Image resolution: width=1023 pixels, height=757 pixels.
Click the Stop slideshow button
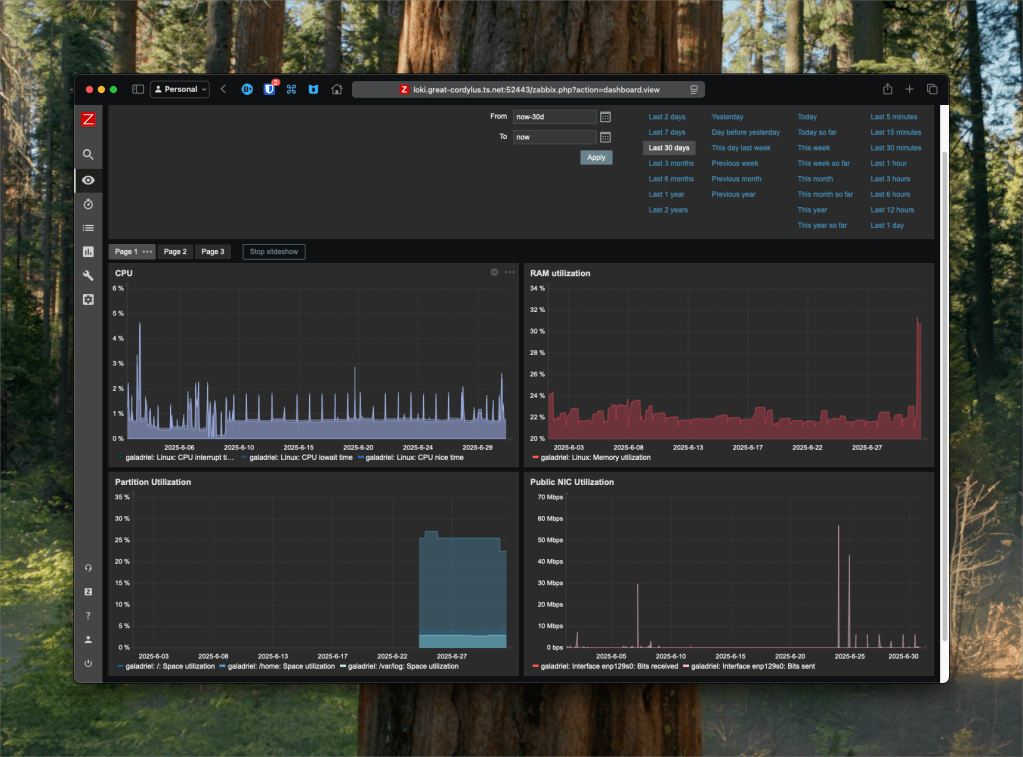click(273, 252)
